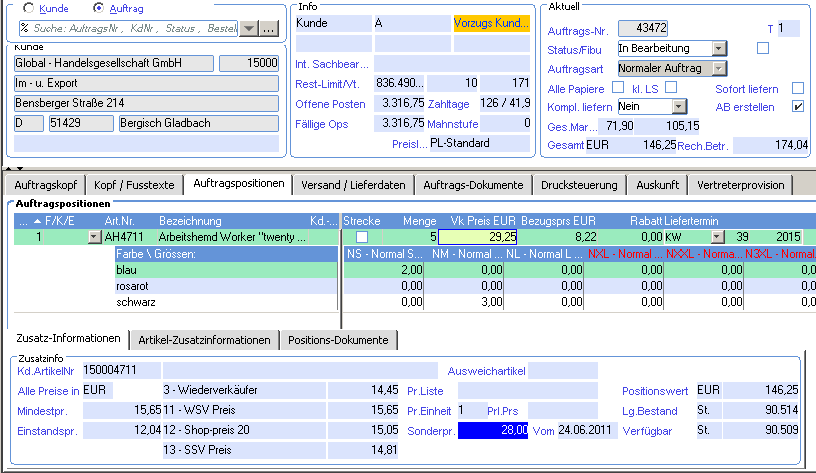Expand the Kompl. liefern Nein dropdown
Screen dimensions: 816x473
(x=679, y=107)
